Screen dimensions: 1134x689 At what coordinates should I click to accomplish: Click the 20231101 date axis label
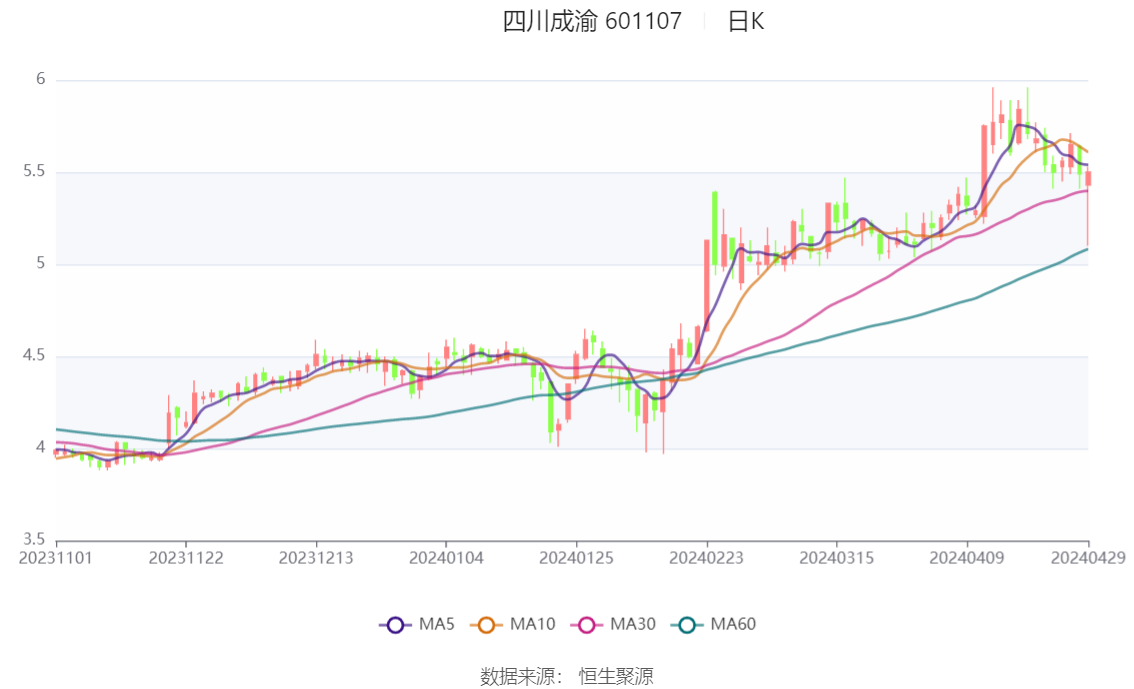56,558
